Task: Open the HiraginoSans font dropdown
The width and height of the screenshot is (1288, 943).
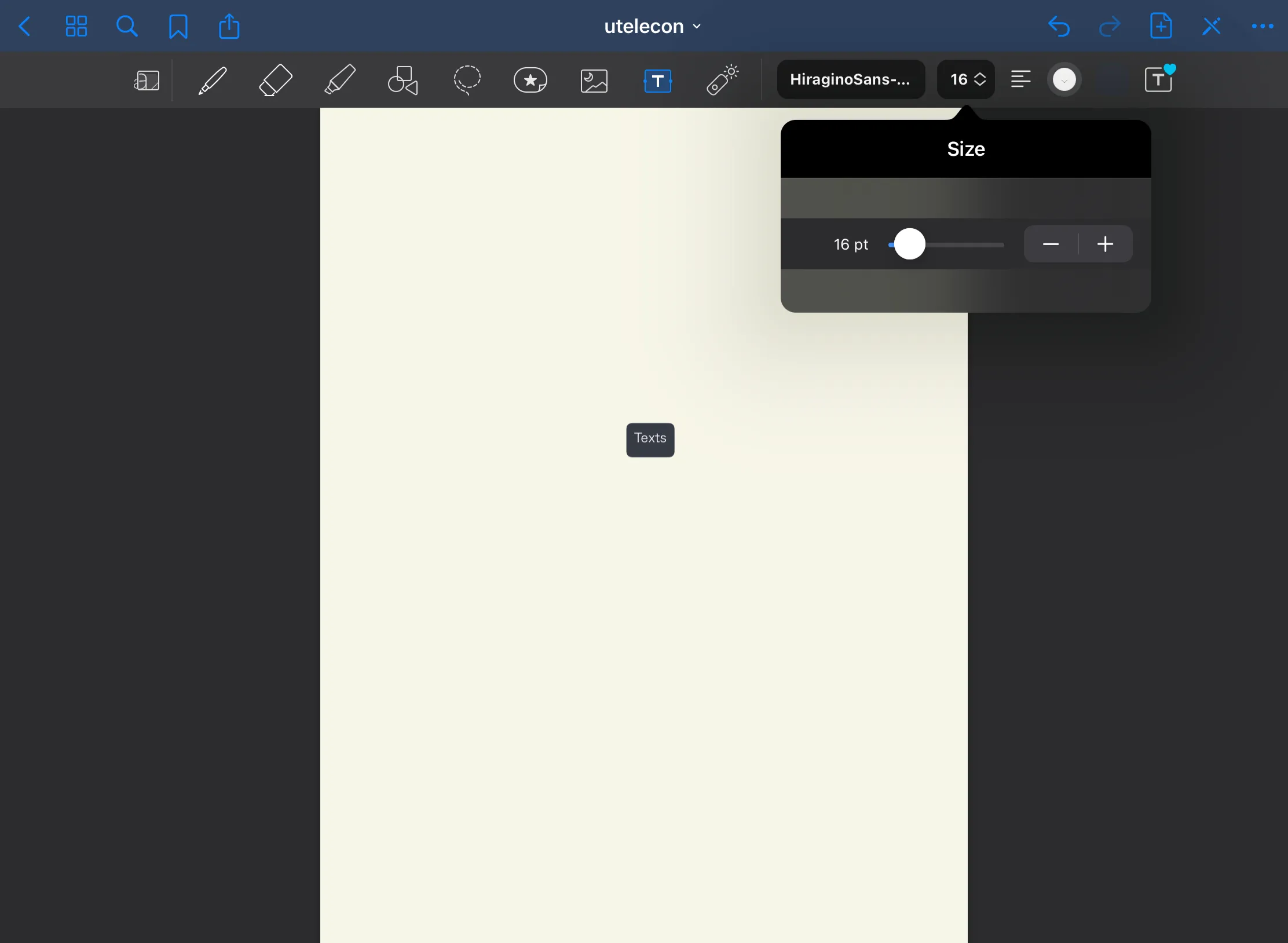Action: click(850, 79)
